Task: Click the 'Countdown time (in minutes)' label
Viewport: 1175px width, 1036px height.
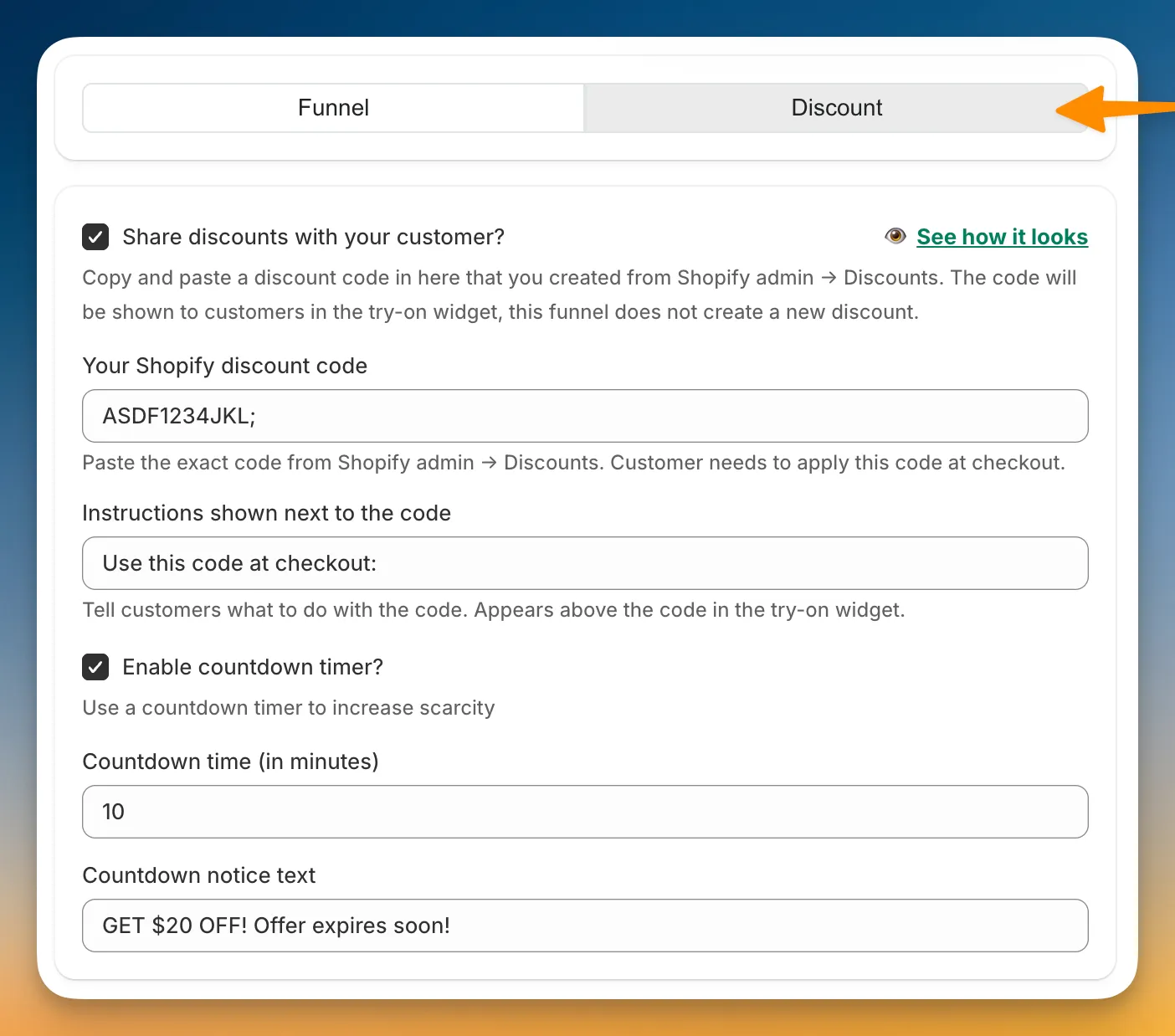Action: (230, 762)
